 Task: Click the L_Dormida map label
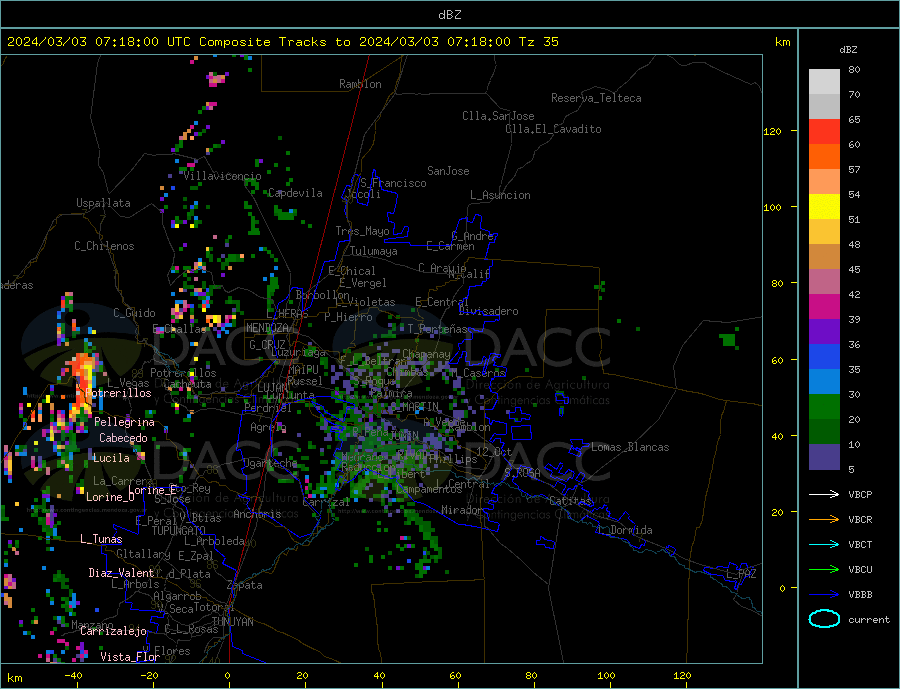pos(626,530)
